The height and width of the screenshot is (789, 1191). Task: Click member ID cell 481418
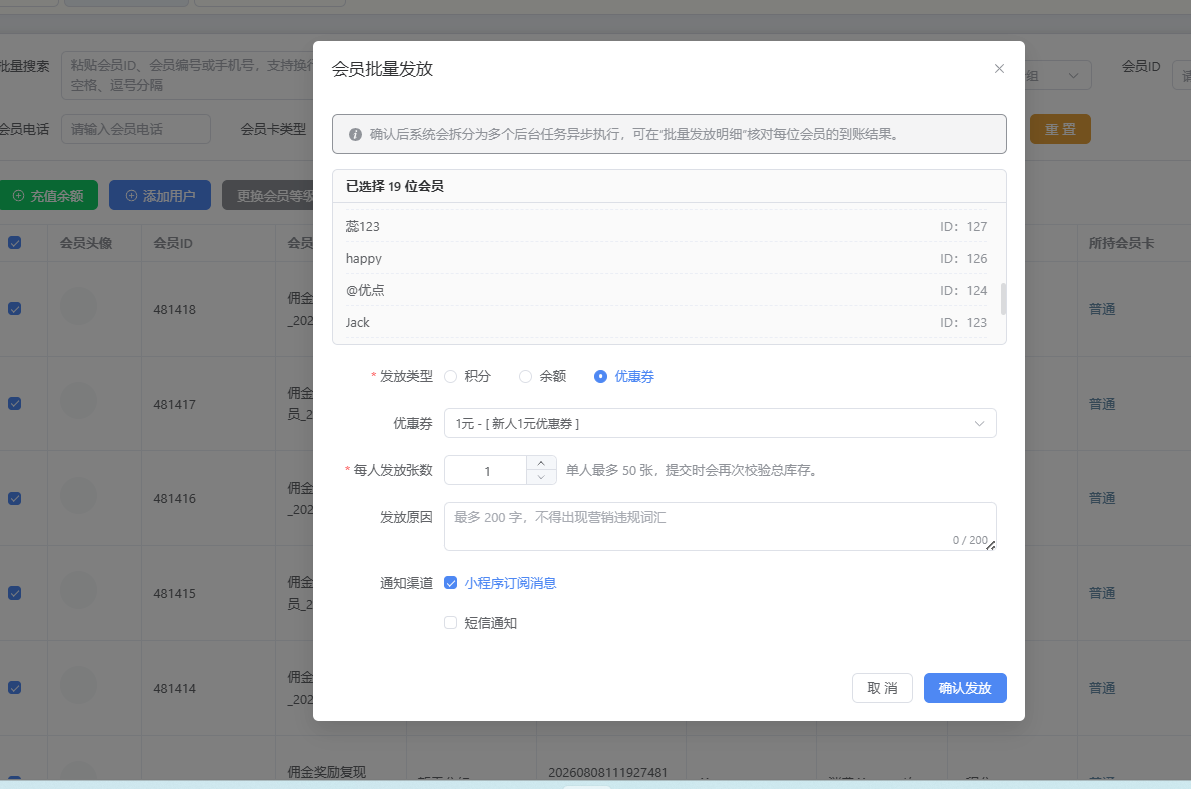pos(175,309)
